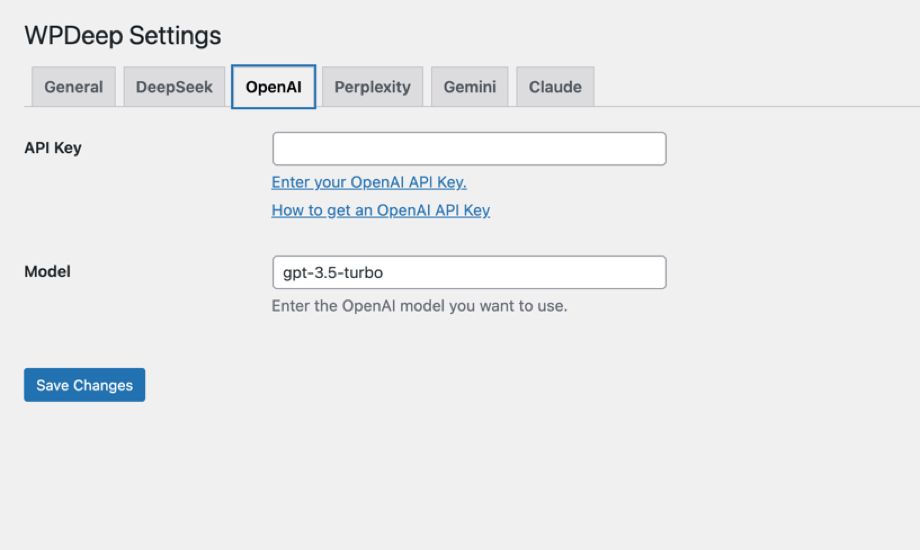Image resolution: width=920 pixels, height=550 pixels.
Task: Click the 'Model' field label
Action: tap(47, 271)
